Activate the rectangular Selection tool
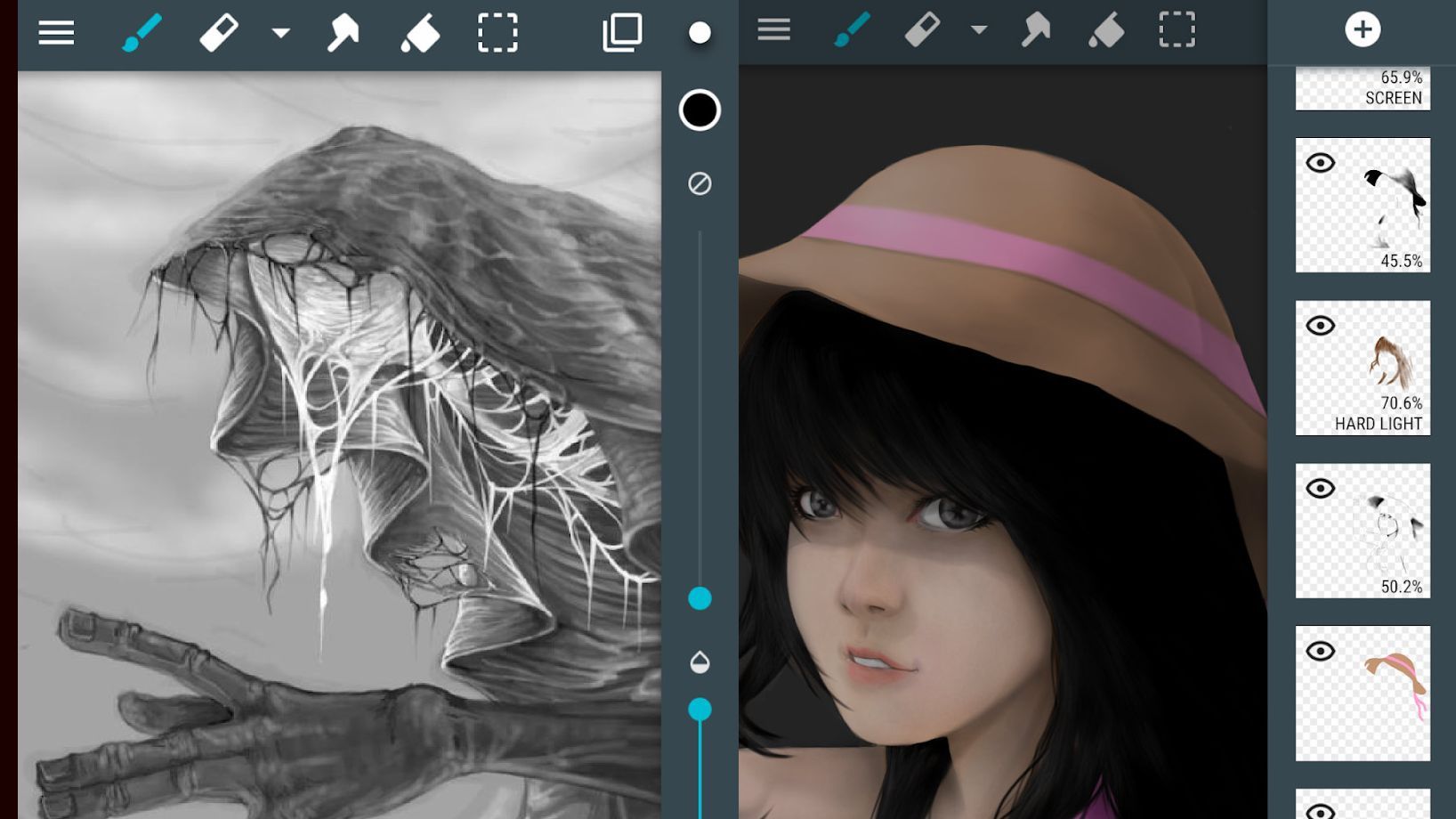Screen dimensions: 1456x819 pos(498,32)
